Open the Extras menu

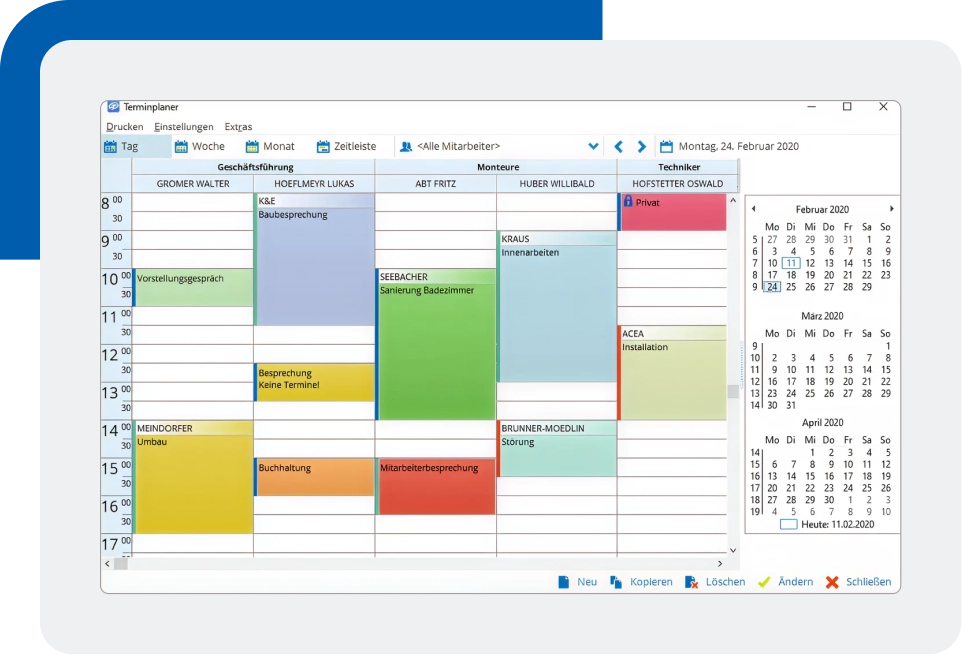click(x=238, y=127)
